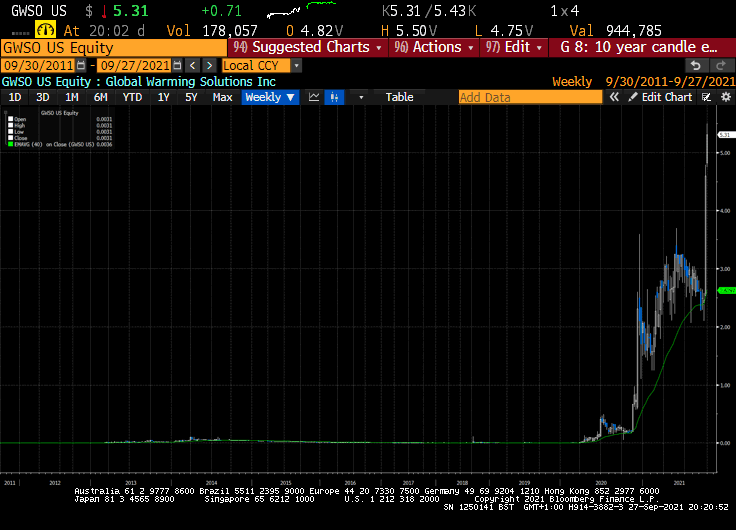The height and width of the screenshot is (530, 736).
Task: Open the Weekly periodicity dropdown
Action: coord(270,97)
